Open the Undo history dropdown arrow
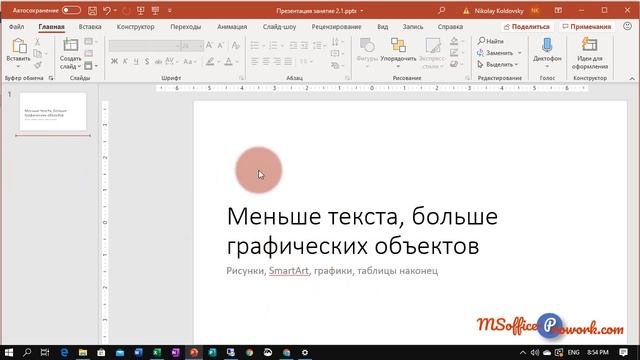The width and height of the screenshot is (640, 360). (x=116, y=11)
